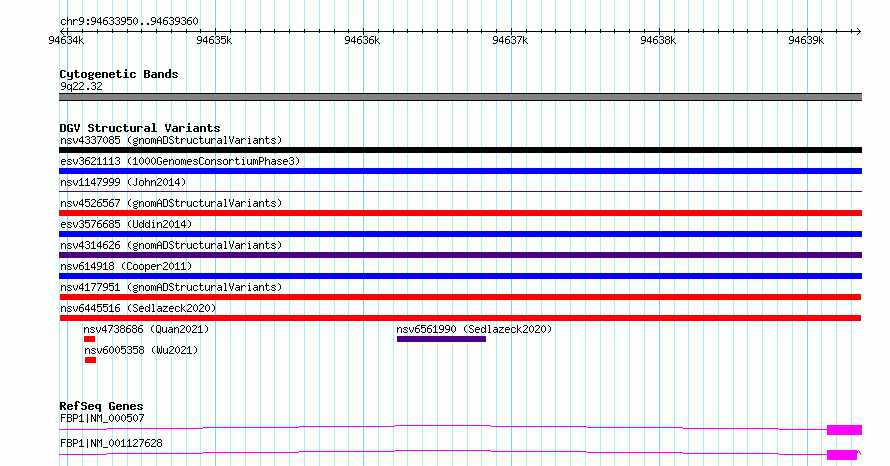Open the nsv6561990 (Sedlazeck2020) label
This screenshot has width=890, height=466.
tap(474, 329)
